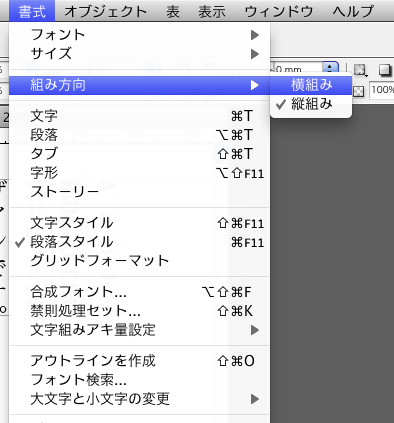
Task: Toggle the checked 段落スタイル panel
Action: coord(139,242)
